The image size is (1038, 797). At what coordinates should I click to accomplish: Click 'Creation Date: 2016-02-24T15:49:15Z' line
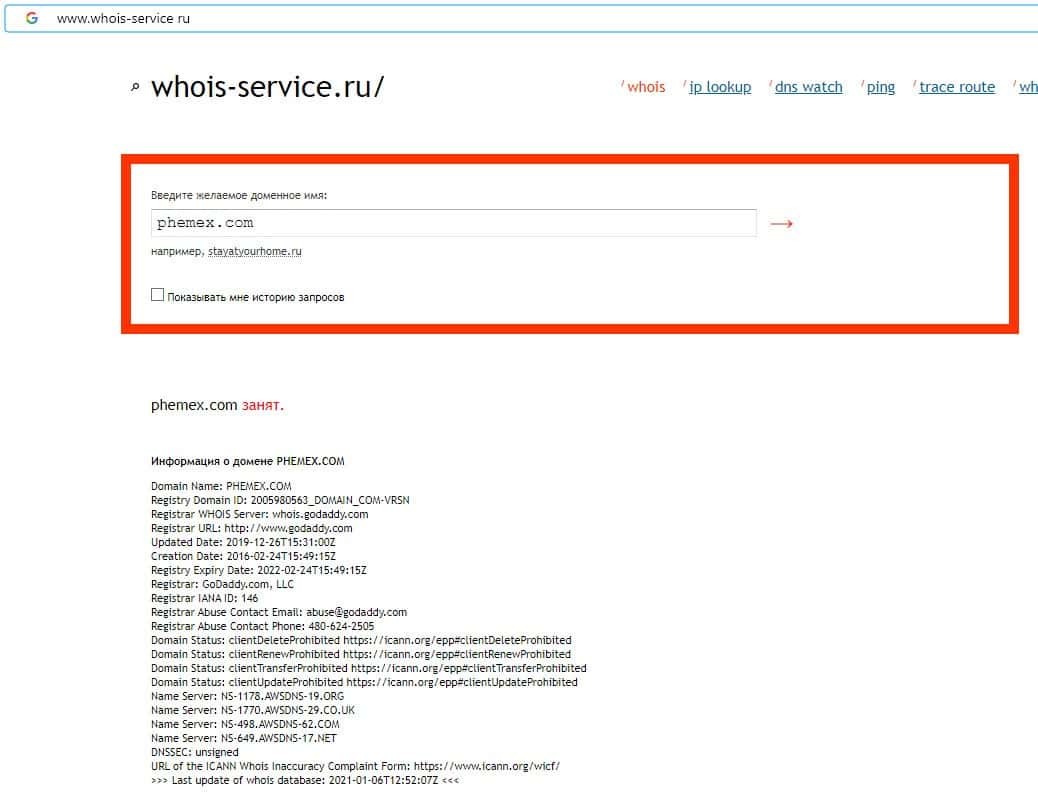pos(243,556)
